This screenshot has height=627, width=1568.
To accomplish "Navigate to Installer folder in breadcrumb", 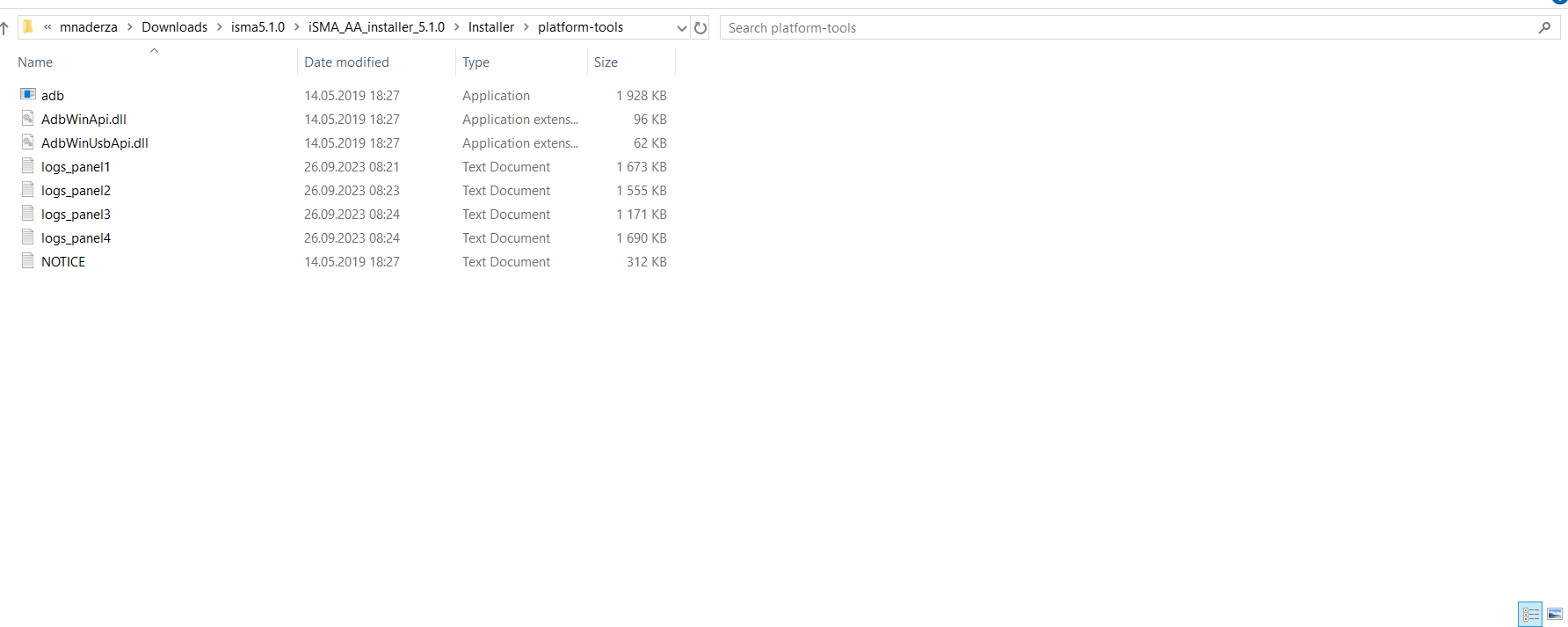I will pyautogui.click(x=490, y=27).
